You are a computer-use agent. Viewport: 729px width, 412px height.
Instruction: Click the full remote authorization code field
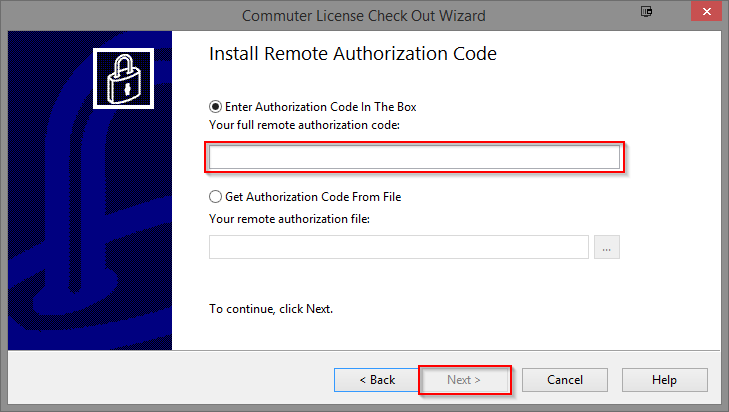tap(414, 157)
